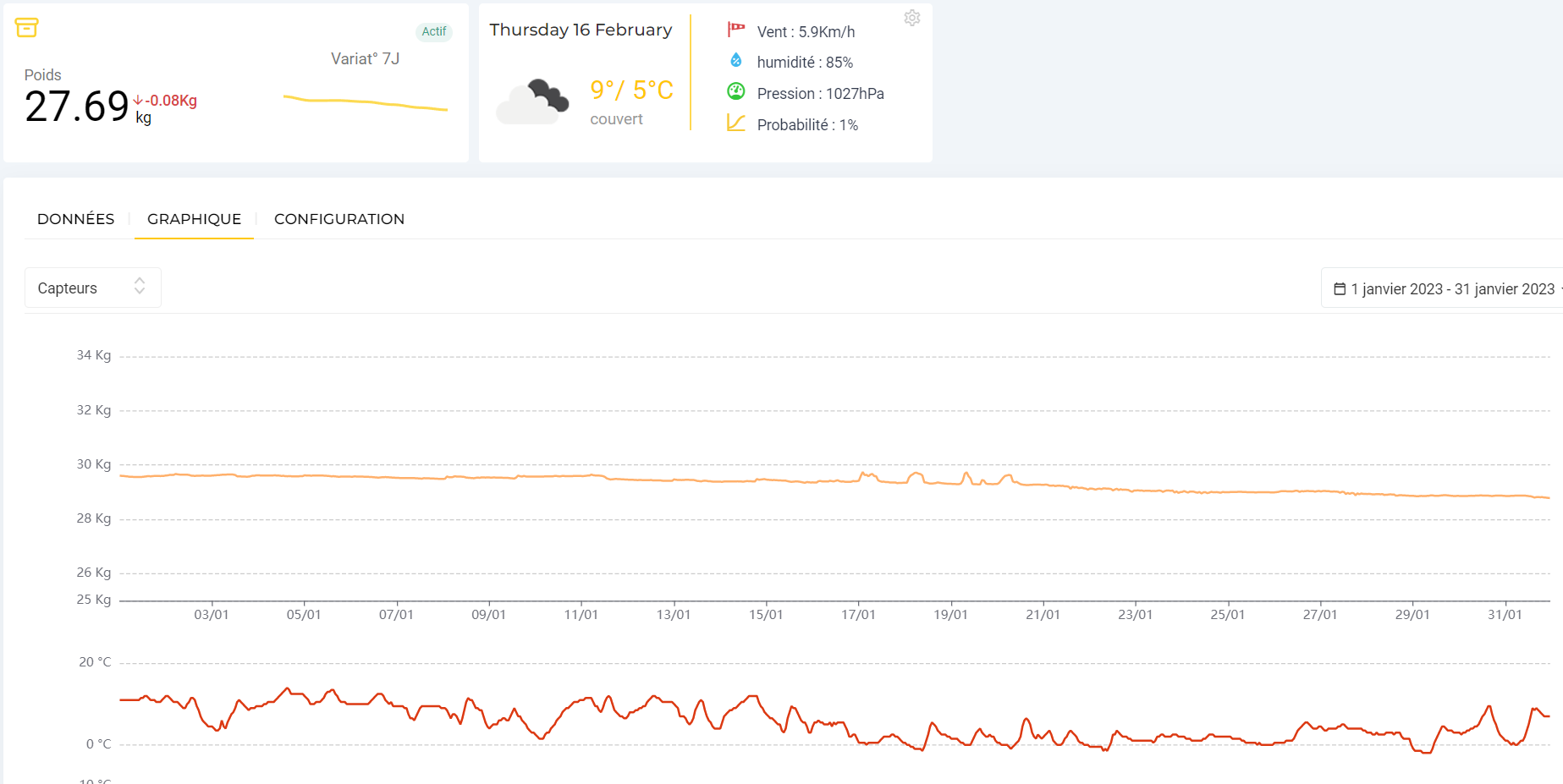
Task: Switch to the DONNÉES tab
Action: [x=76, y=219]
